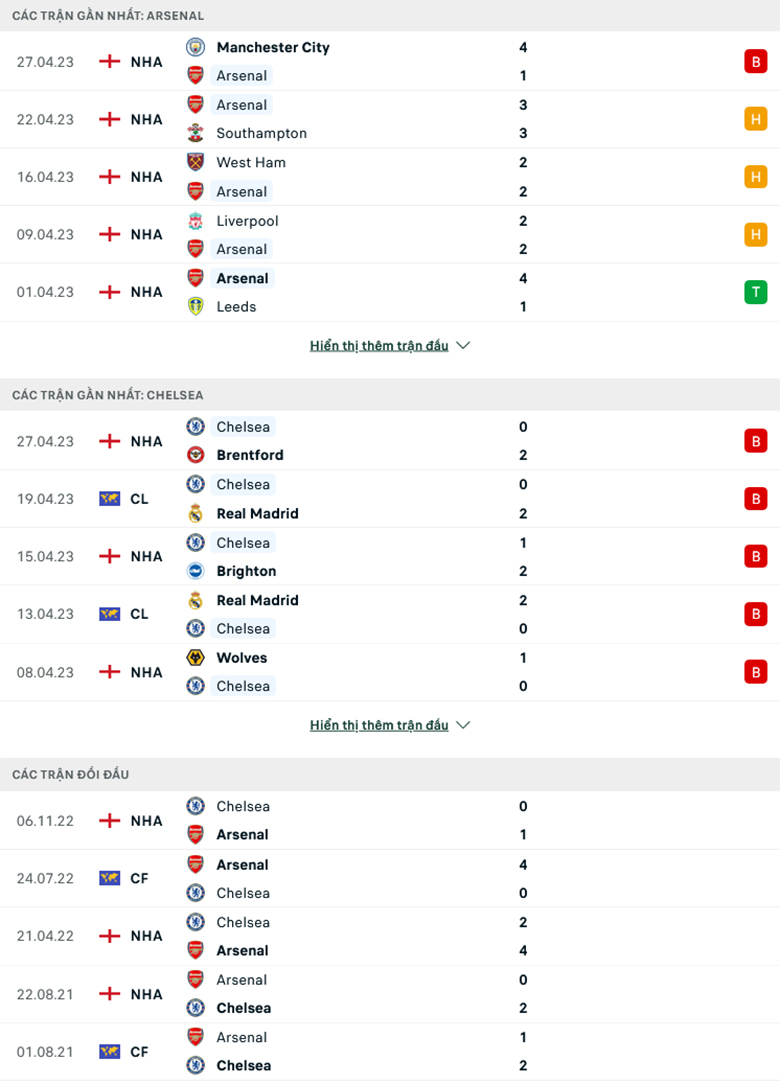The height and width of the screenshot is (1084, 780).
Task: Click the Brighton club crest
Action: click(x=196, y=571)
